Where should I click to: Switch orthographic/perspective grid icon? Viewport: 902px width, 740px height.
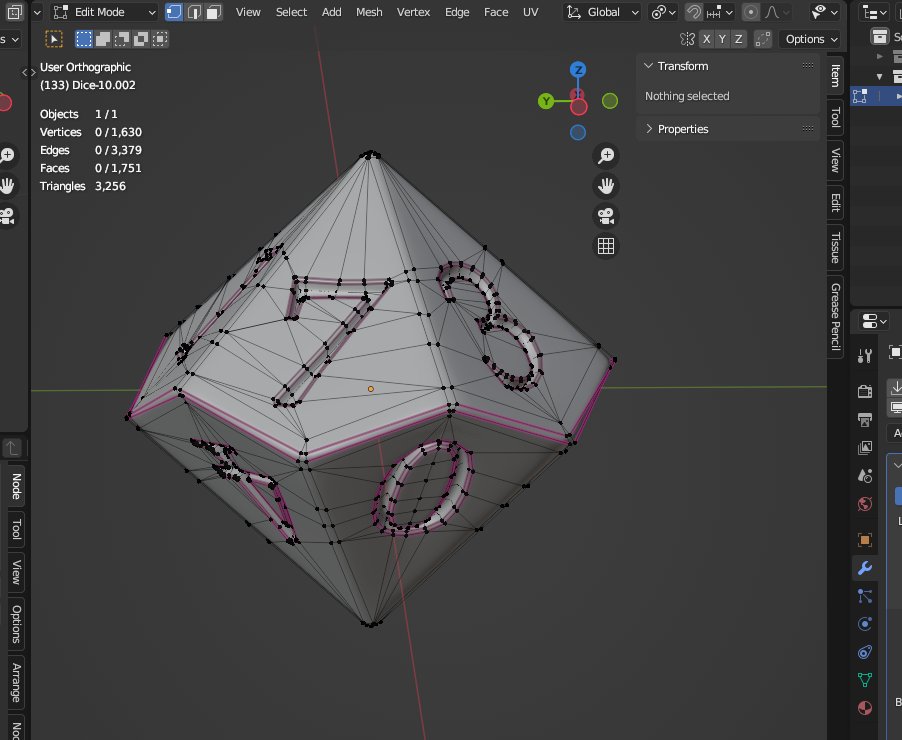pyautogui.click(x=606, y=246)
